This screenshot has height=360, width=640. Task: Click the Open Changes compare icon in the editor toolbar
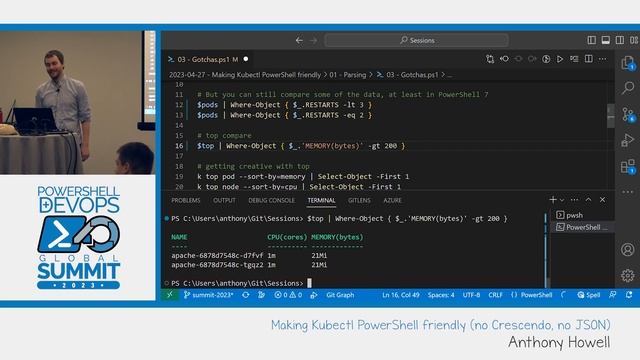(490, 59)
